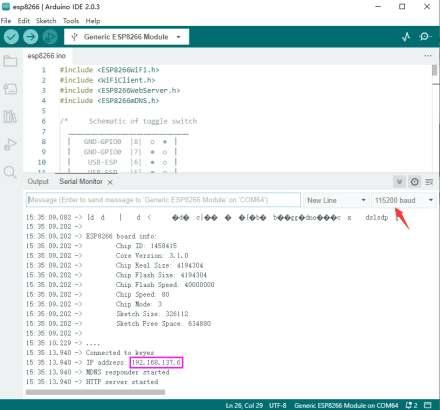Click the serial message input field
The image size is (440, 410).
coord(163,200)
